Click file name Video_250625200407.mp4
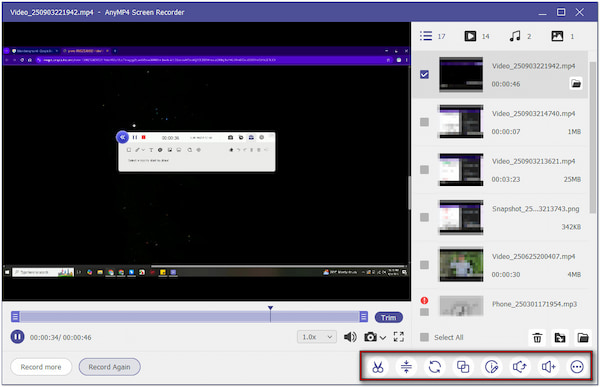 (x=533, y=256)
